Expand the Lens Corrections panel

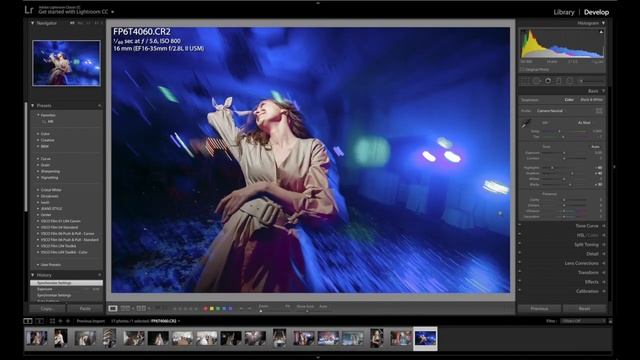[604, 263]
